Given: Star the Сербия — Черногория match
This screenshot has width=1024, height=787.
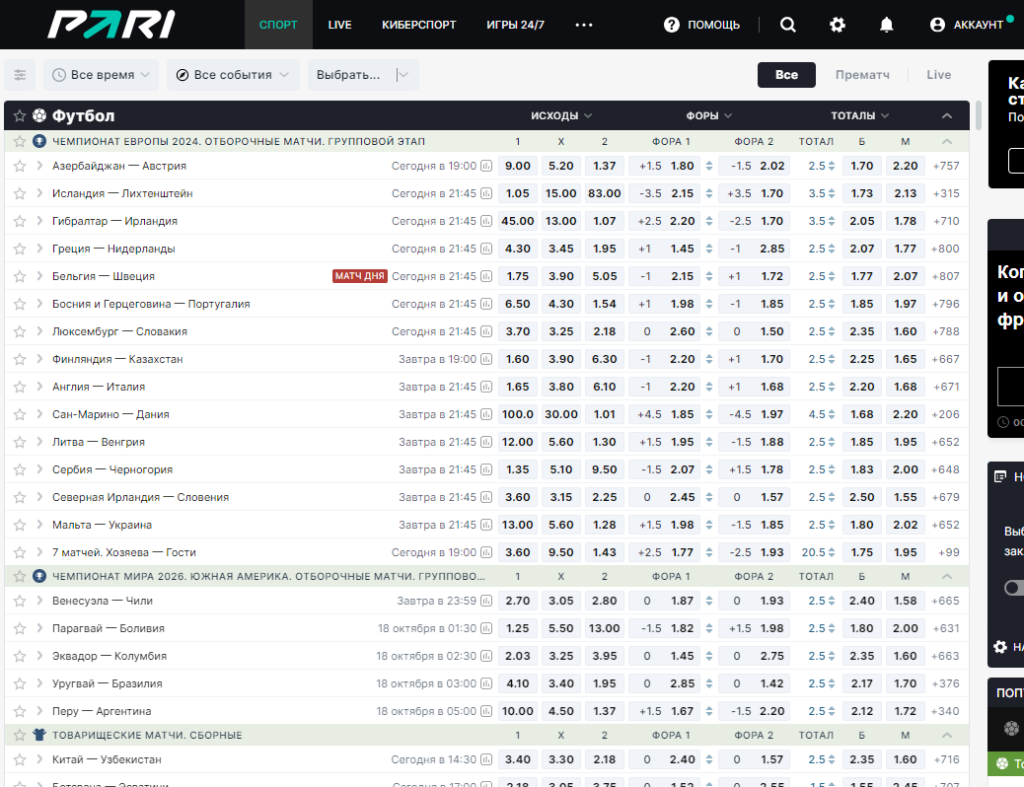Looking at the screenshot, I should [x=20, y=470].
